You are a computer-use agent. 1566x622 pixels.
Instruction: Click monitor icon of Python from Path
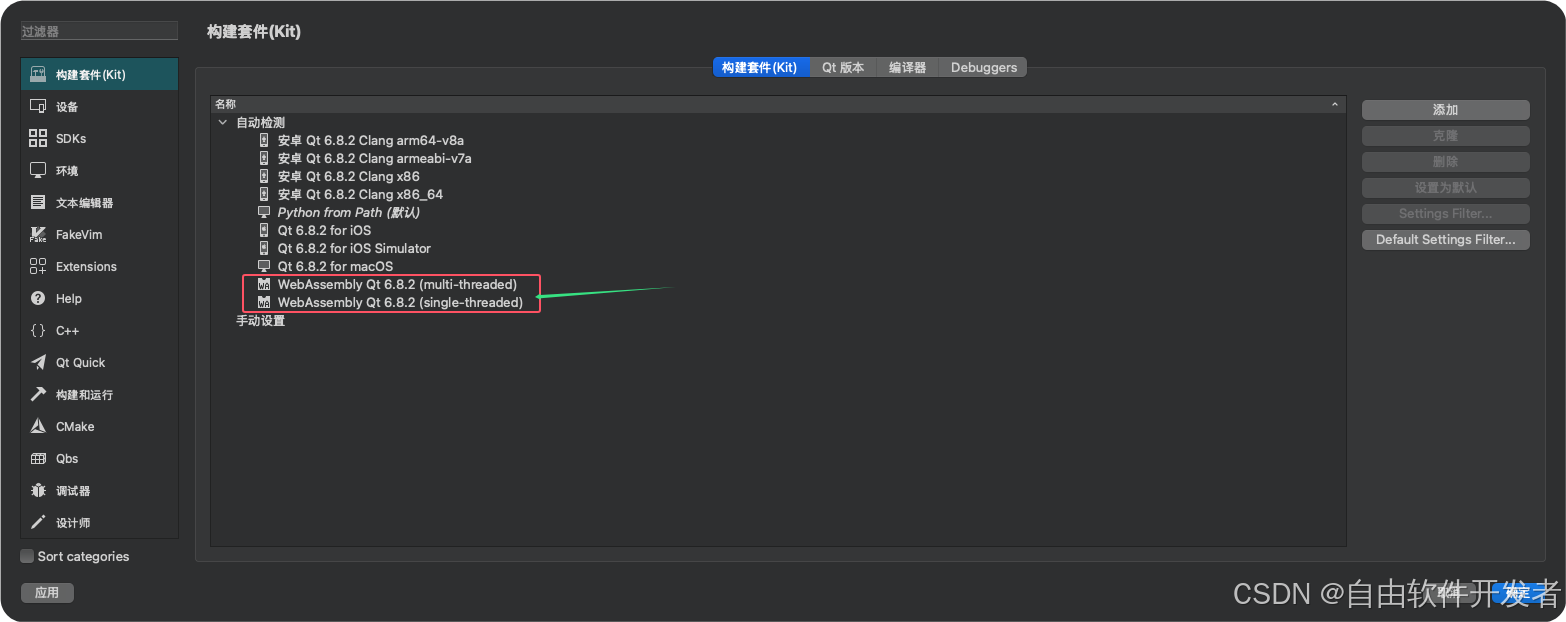264,213
